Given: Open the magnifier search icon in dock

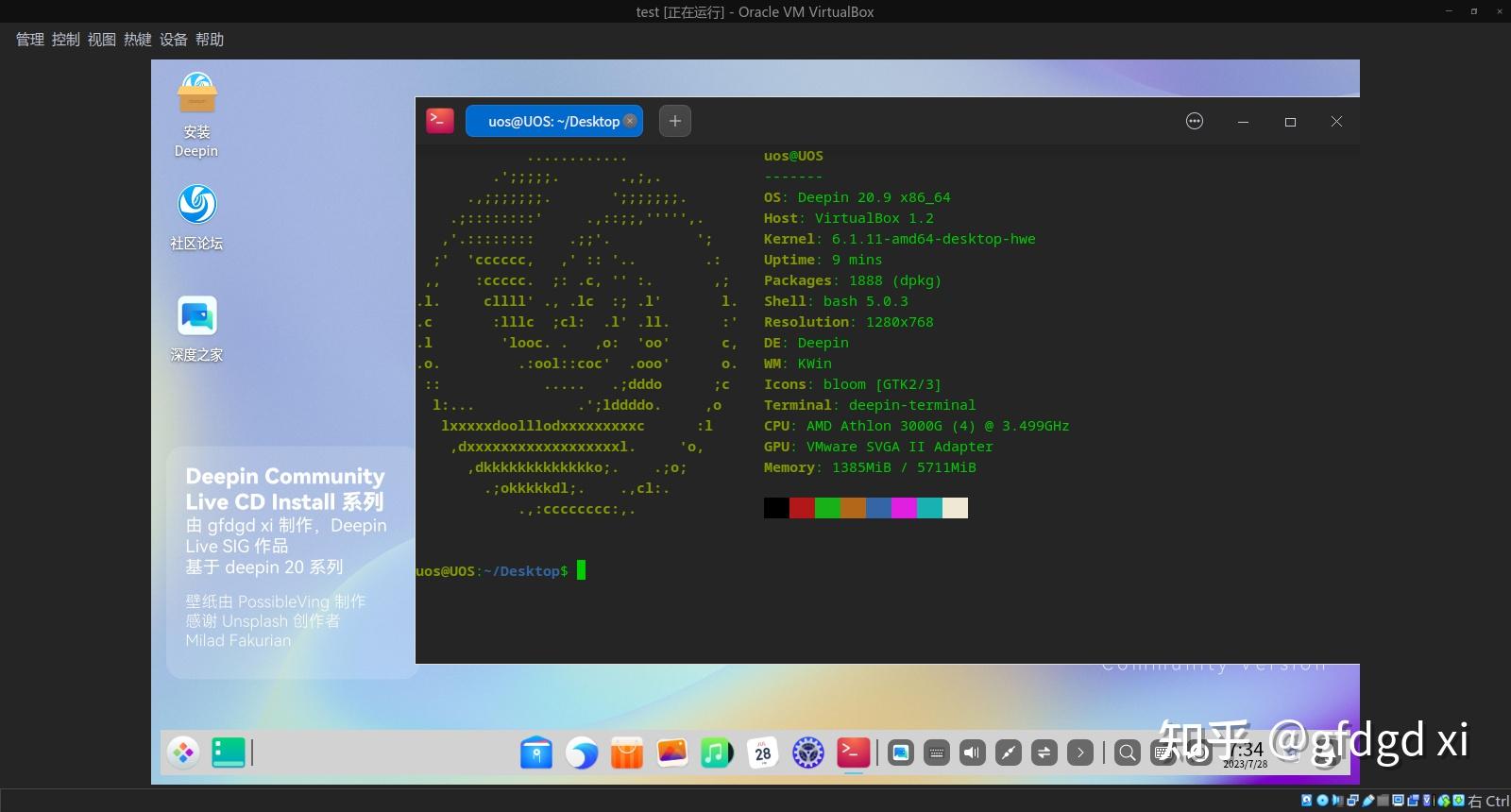Looking at the screenshot, I should [1128, 753].
